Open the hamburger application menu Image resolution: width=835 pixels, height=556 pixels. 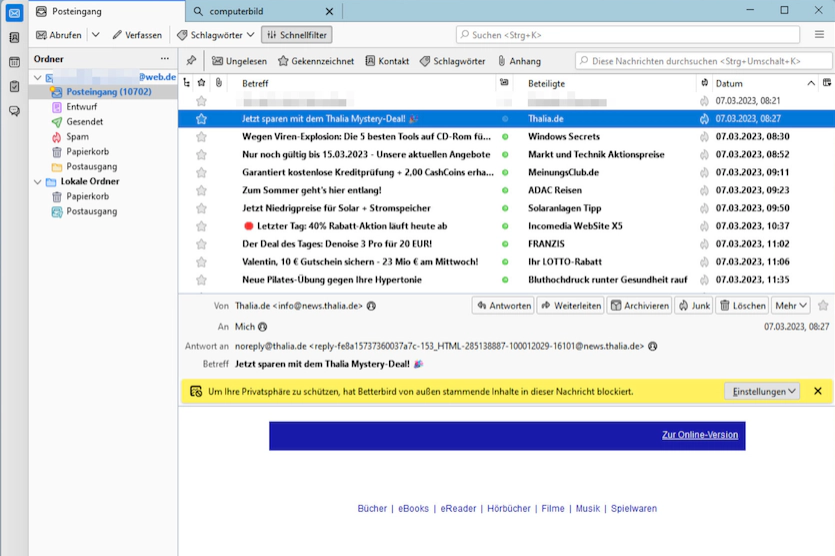pos(819,35)
